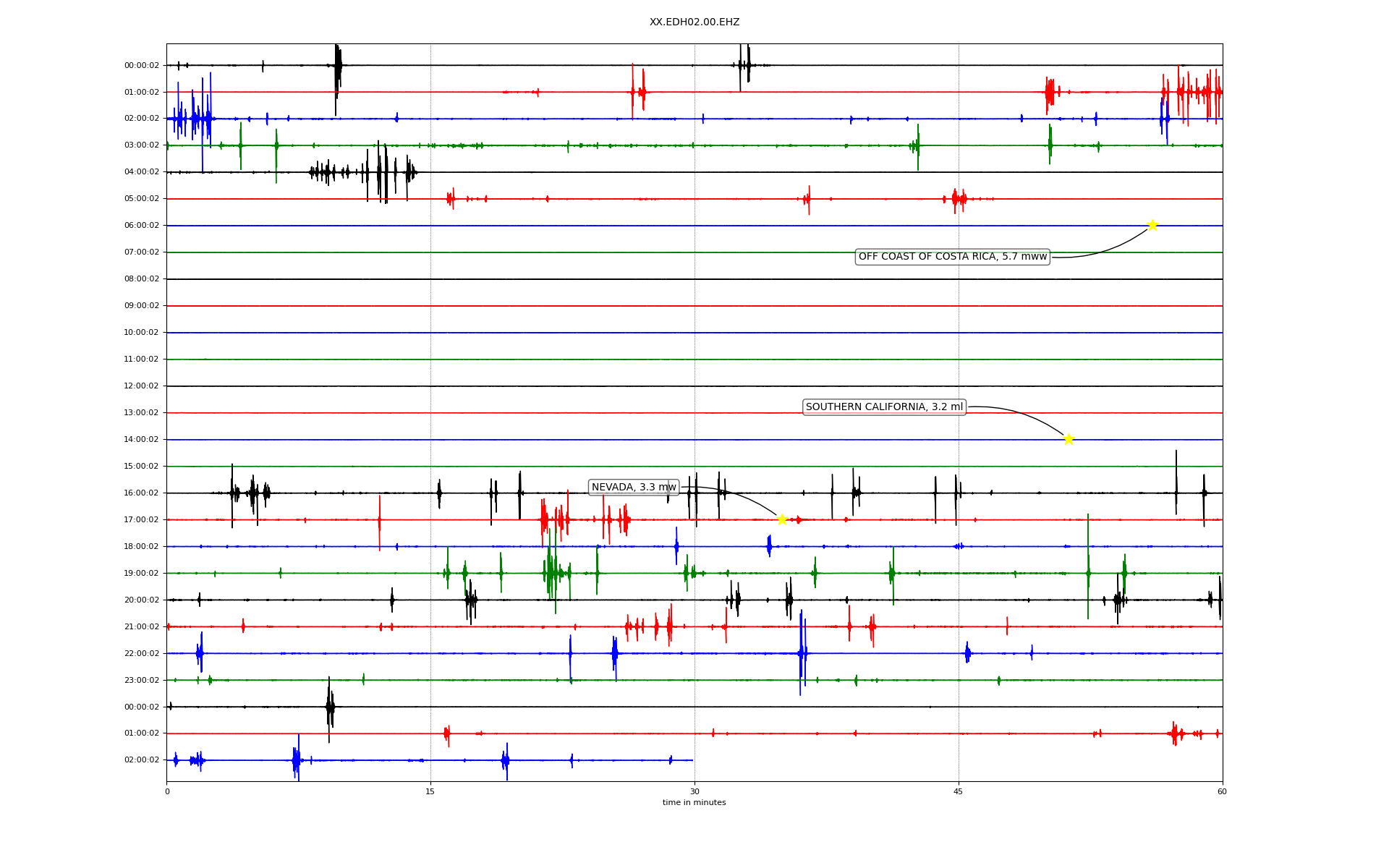This screenshot has width=1389, height=868.
Task: Click the OFF COAST OF COSTA RICA label
Action: tap(952, 257)
